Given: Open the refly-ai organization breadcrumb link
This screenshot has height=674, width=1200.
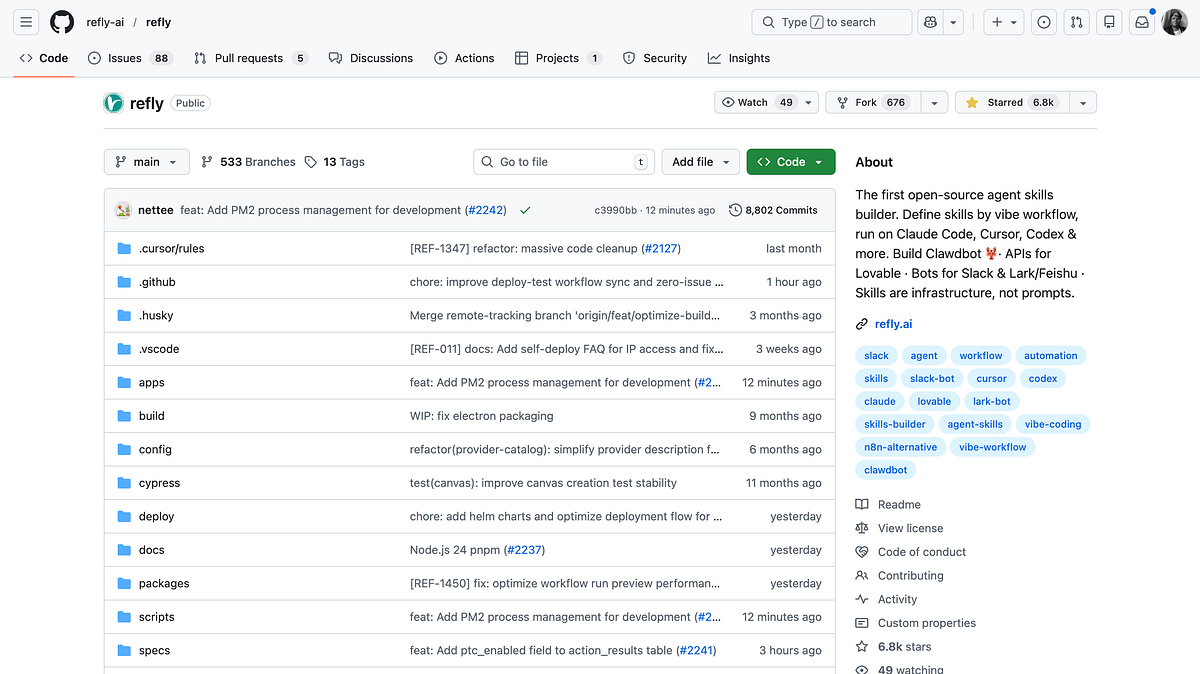Looking at the screenshot, I should [105, 22].
